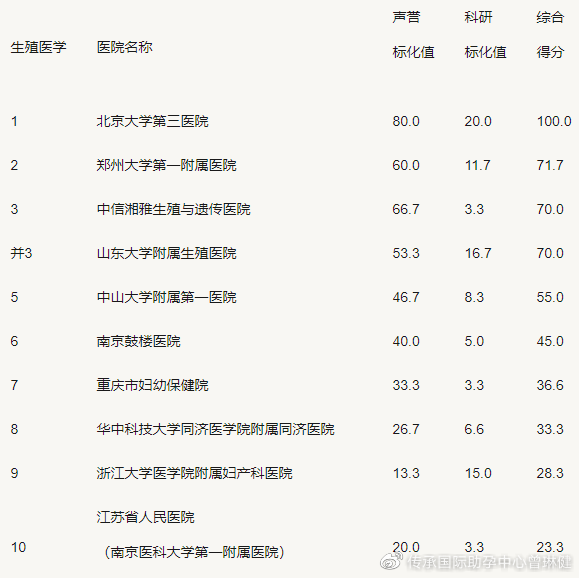Click research value 16.7
Image resolution: width=579 pixels, height=578 pixels.
pos(478,253)
